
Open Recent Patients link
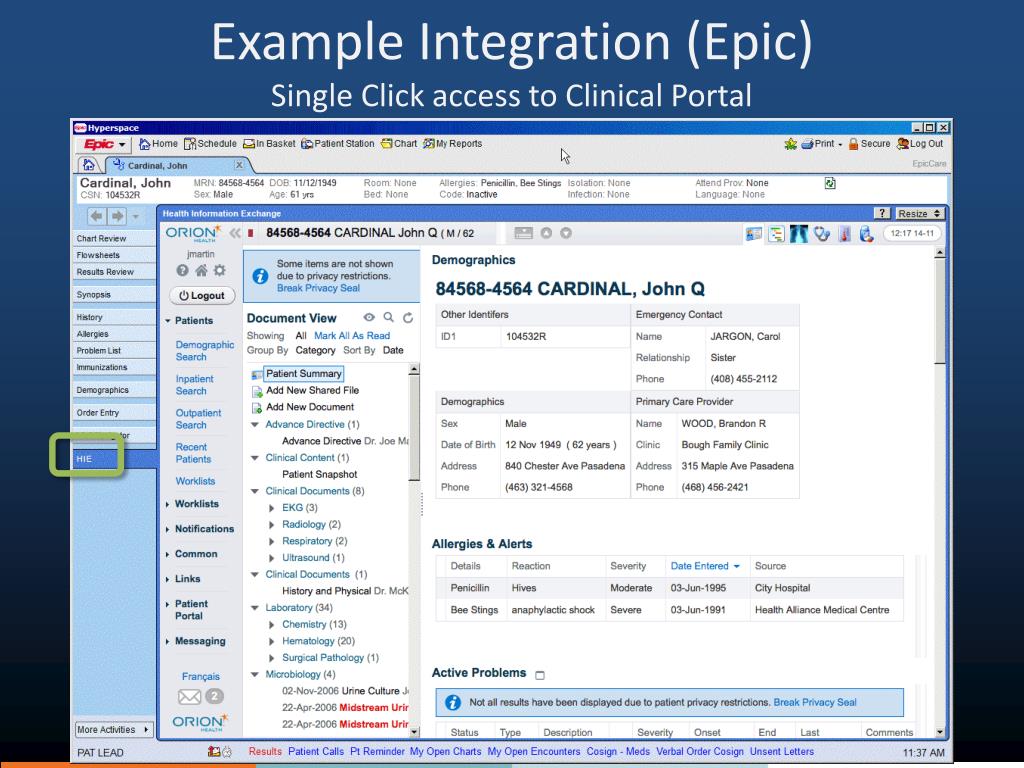(193, 453)
